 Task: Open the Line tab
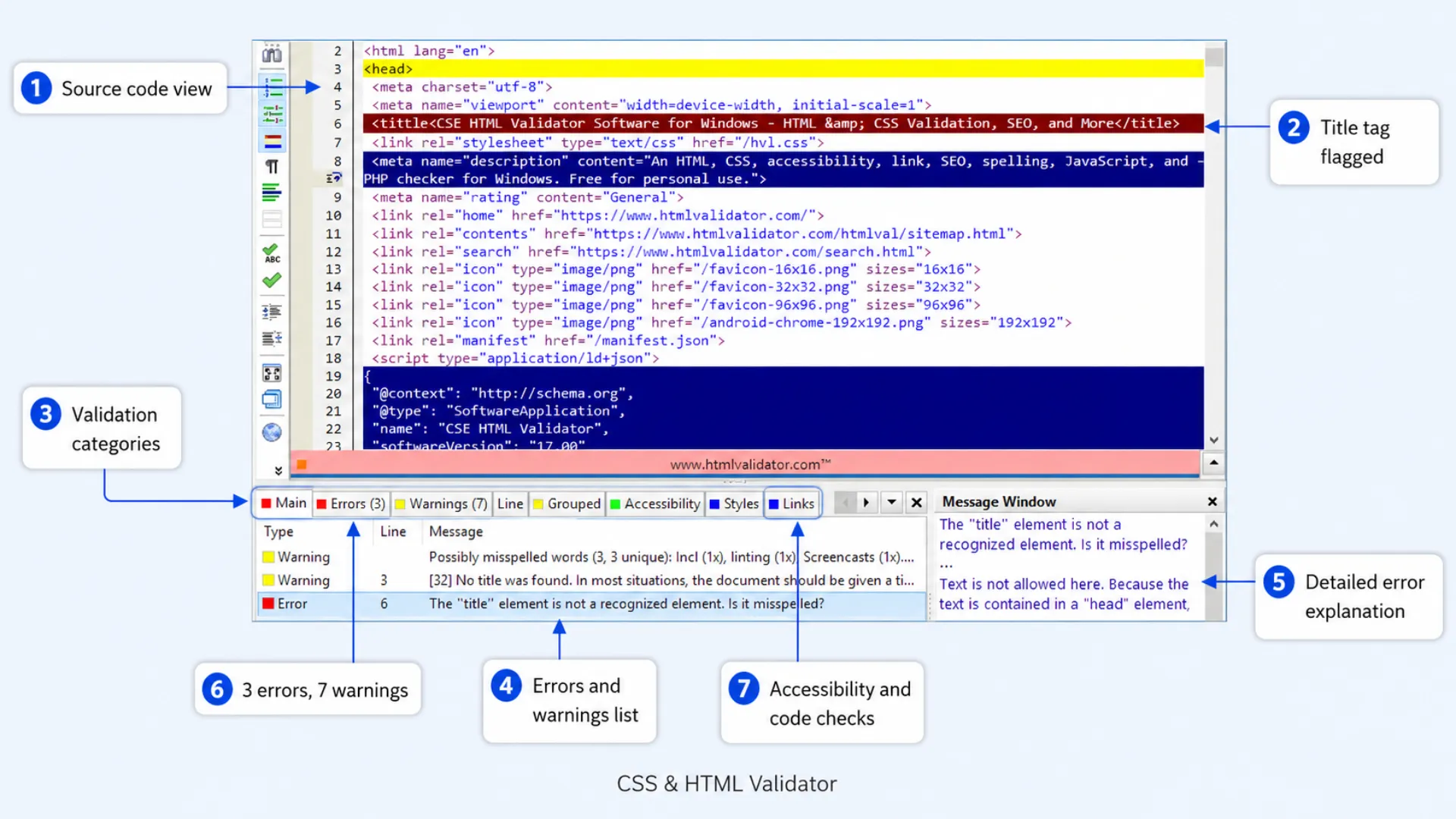(510, 504)
